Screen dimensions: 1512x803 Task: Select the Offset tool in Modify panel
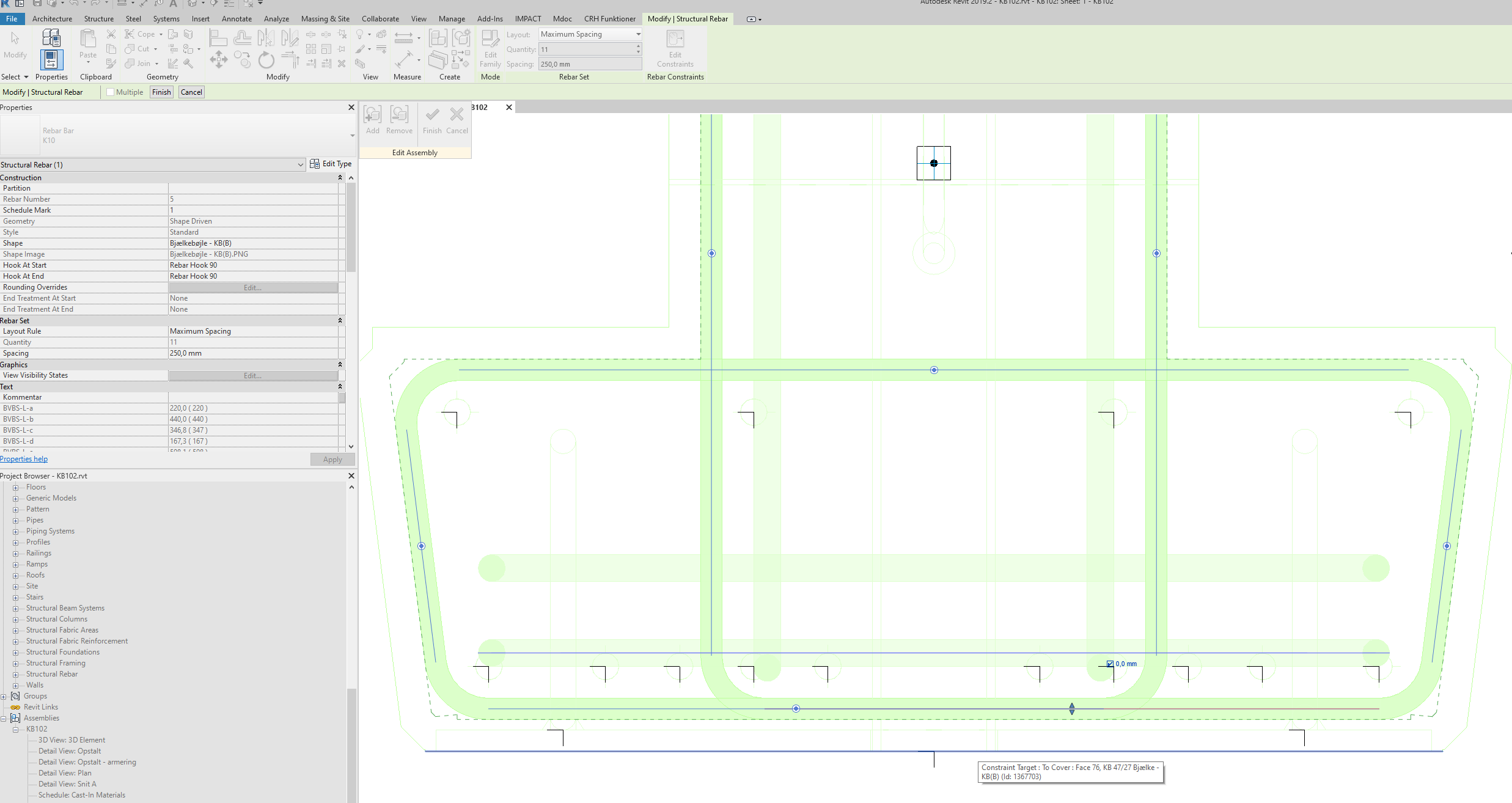tap(242, 38)
